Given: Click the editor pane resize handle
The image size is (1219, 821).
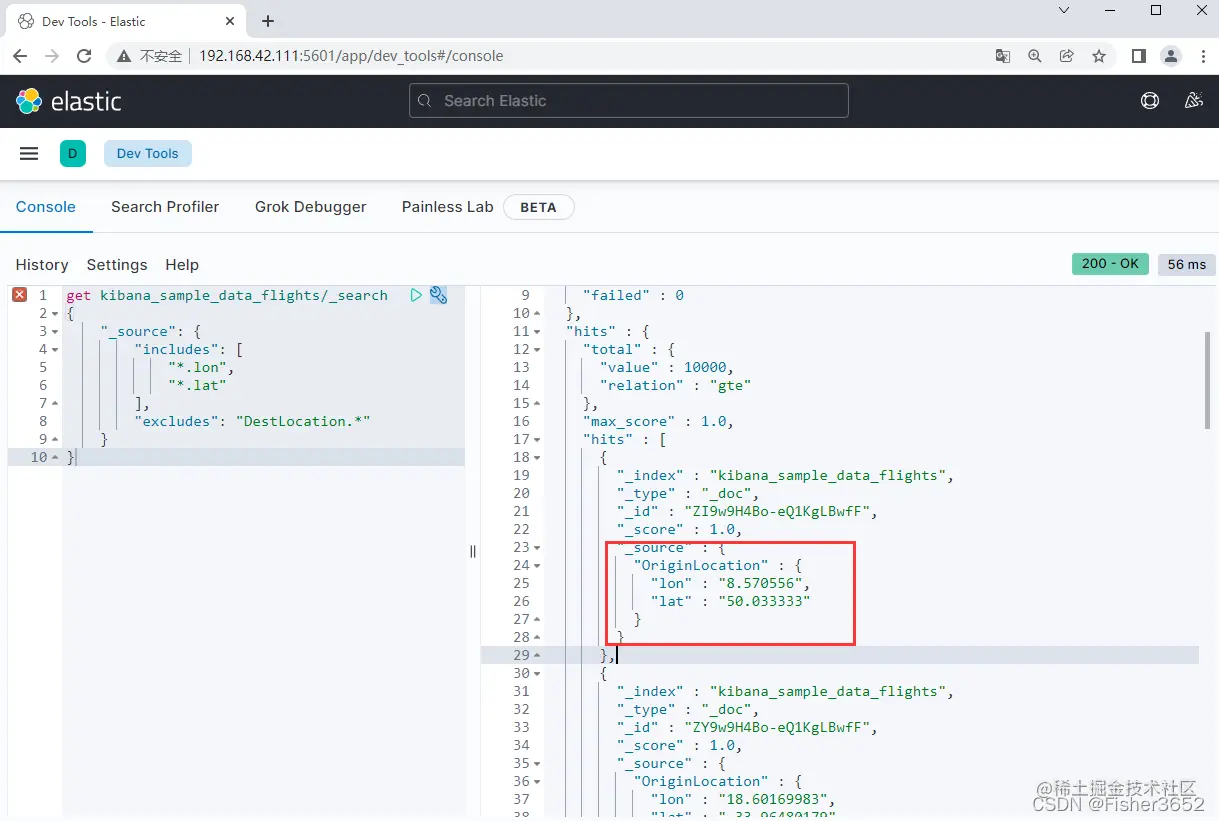Looking at the screenshot, I should (473, 551).
